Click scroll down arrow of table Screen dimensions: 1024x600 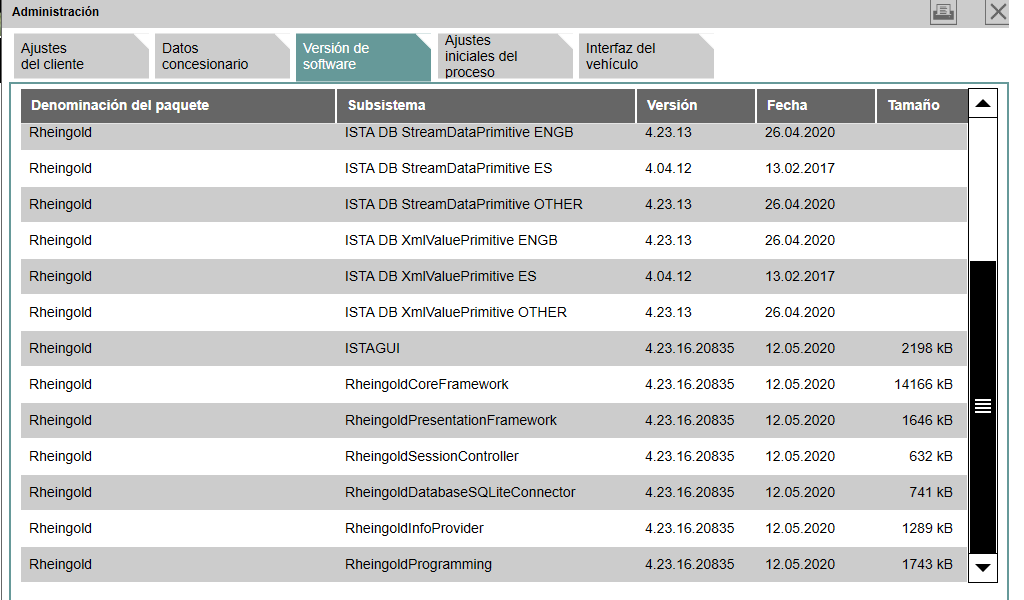(x=983, y=567)
